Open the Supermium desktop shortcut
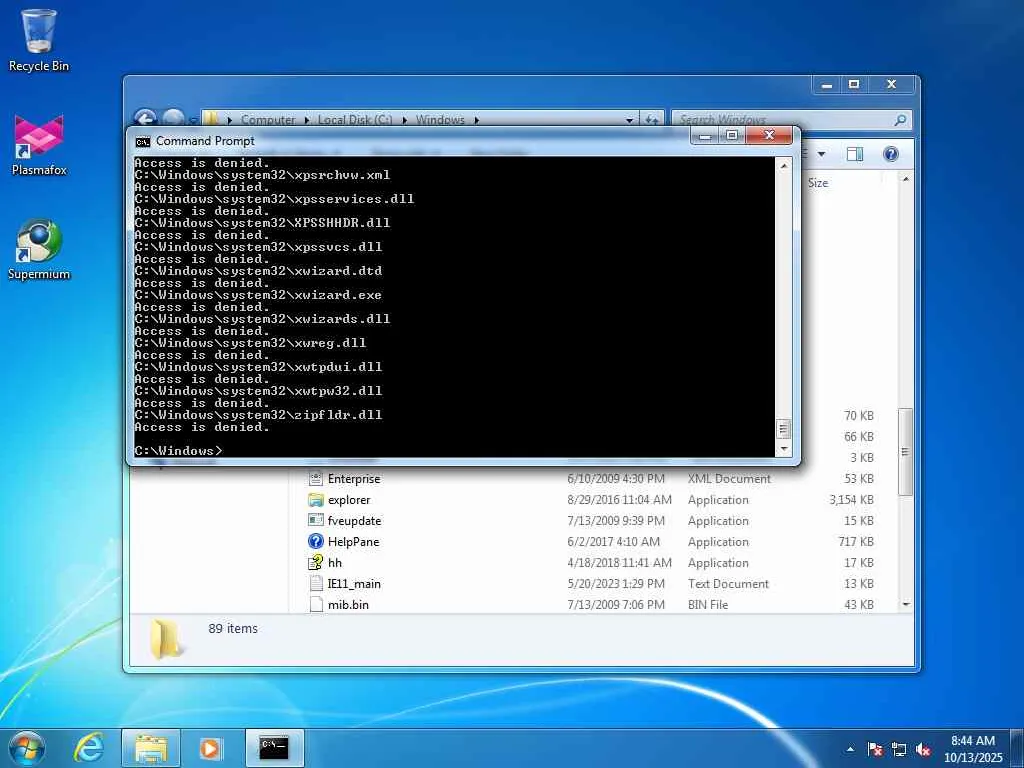This screenshot has height=768, width=1024. (39, 249)
